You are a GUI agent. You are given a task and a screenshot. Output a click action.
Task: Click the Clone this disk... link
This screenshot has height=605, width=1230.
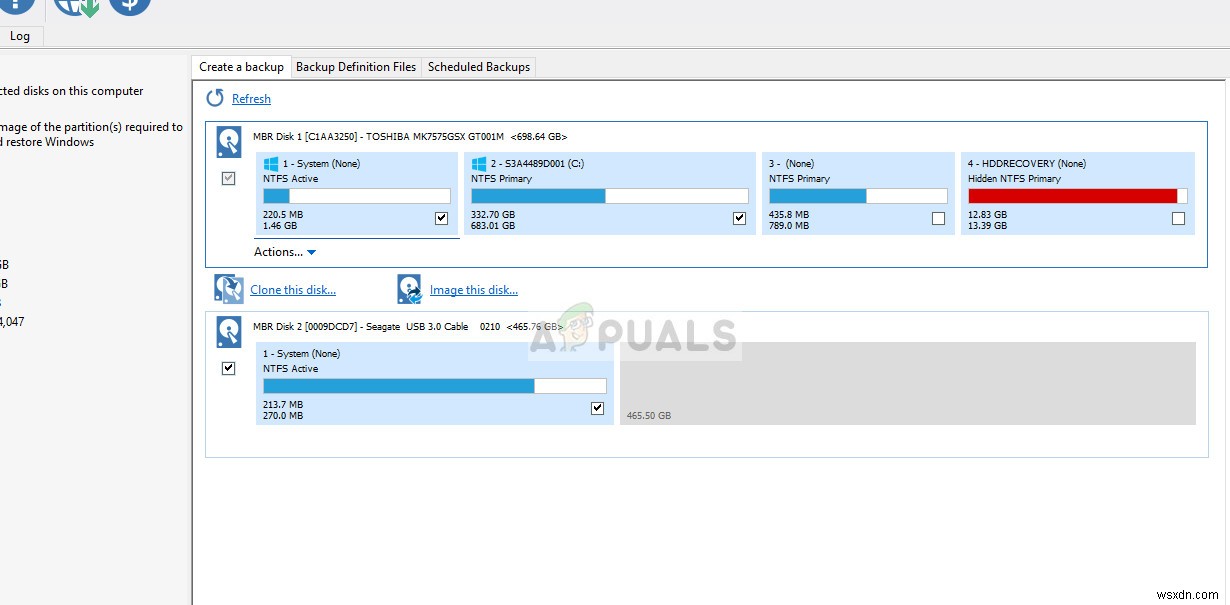coord(293,290)
